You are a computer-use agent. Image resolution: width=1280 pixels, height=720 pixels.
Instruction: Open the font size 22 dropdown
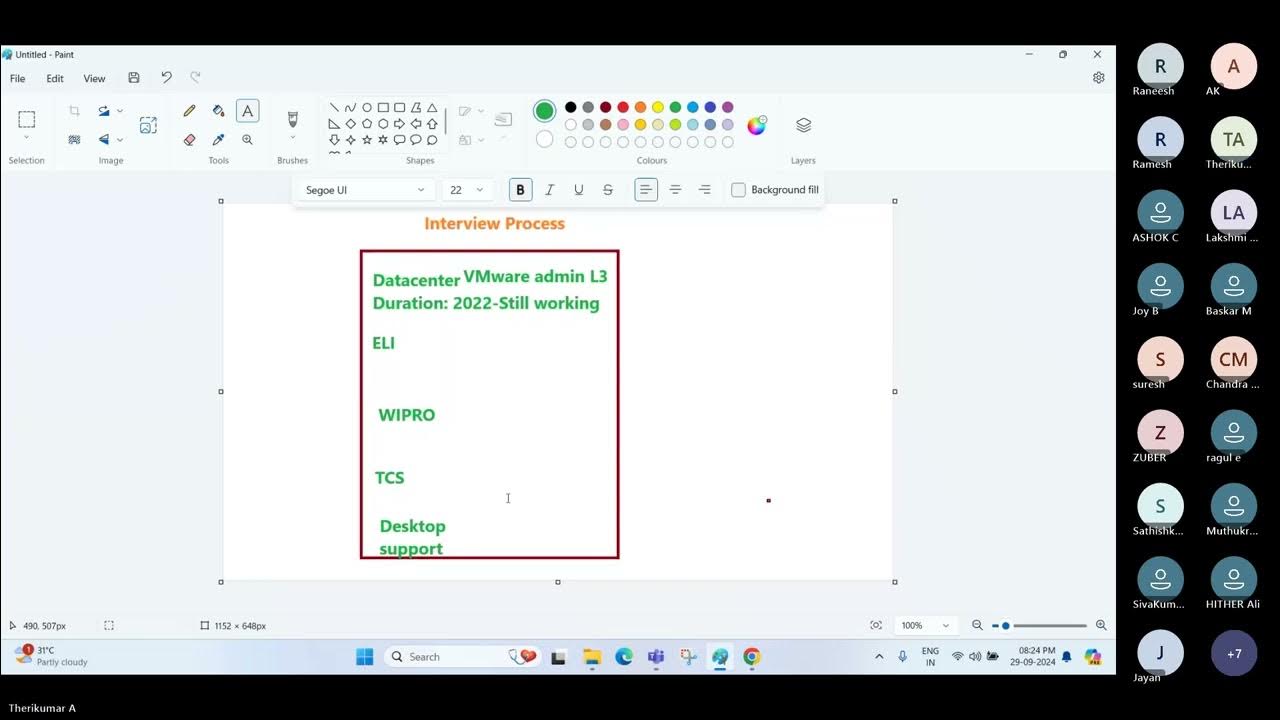click(467, 190)
